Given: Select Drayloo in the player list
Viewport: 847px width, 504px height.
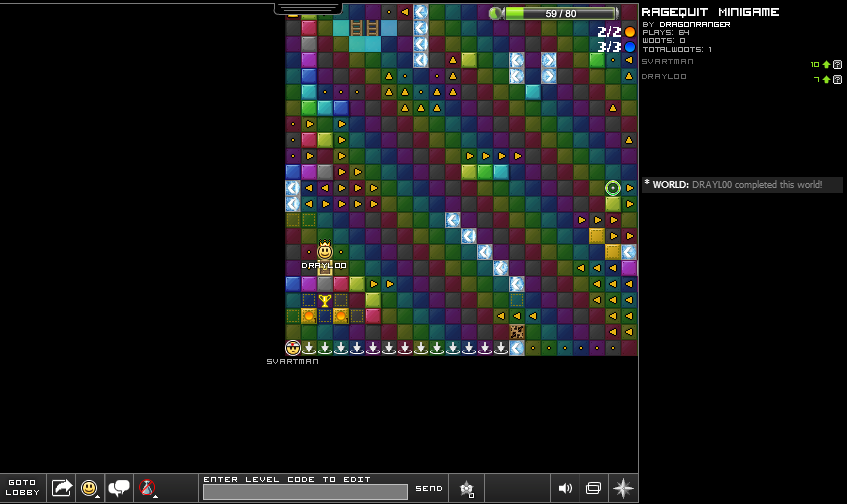Looking at the screenshot, I should [x=663, y=76].
